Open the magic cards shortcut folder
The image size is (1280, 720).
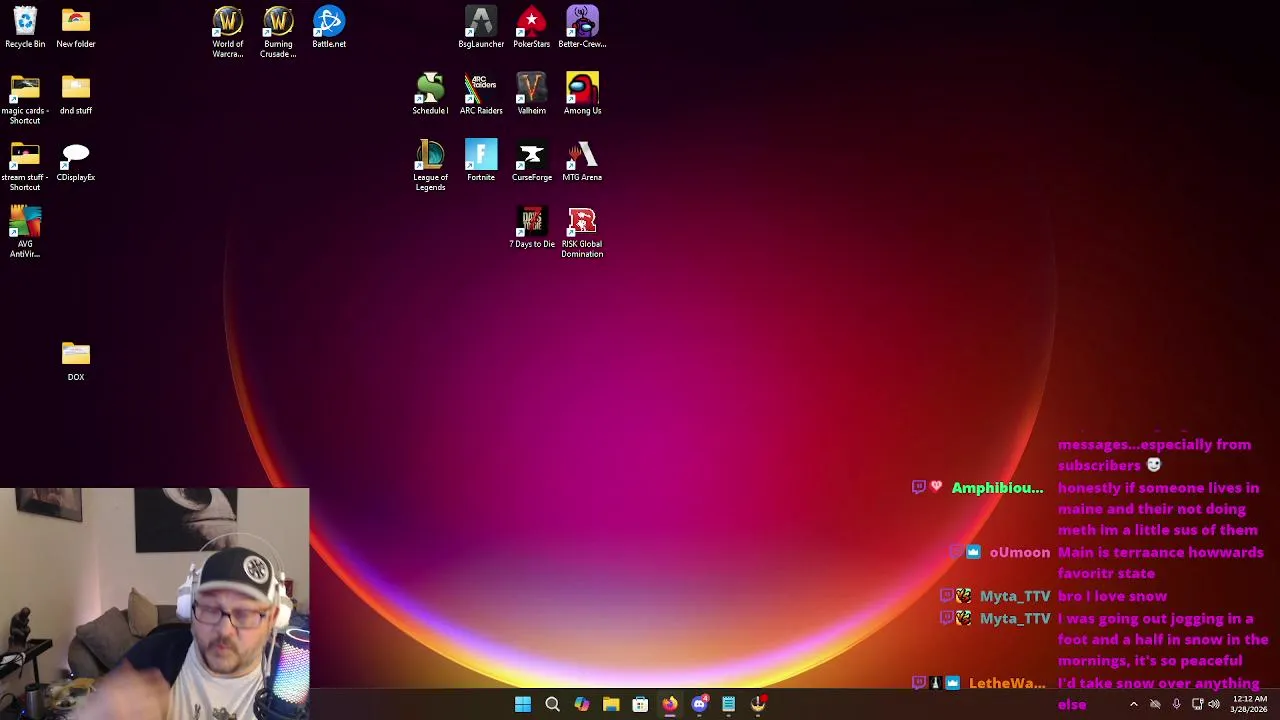(x=25, y=99)
